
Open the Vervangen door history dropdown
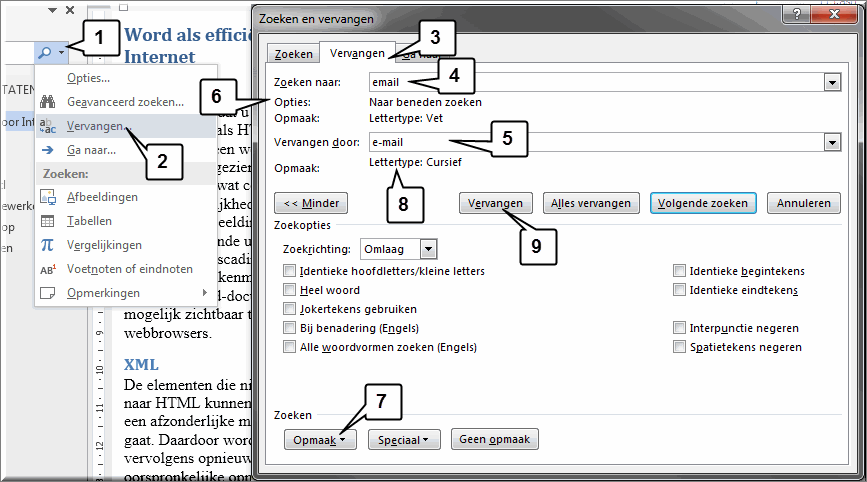832,143
